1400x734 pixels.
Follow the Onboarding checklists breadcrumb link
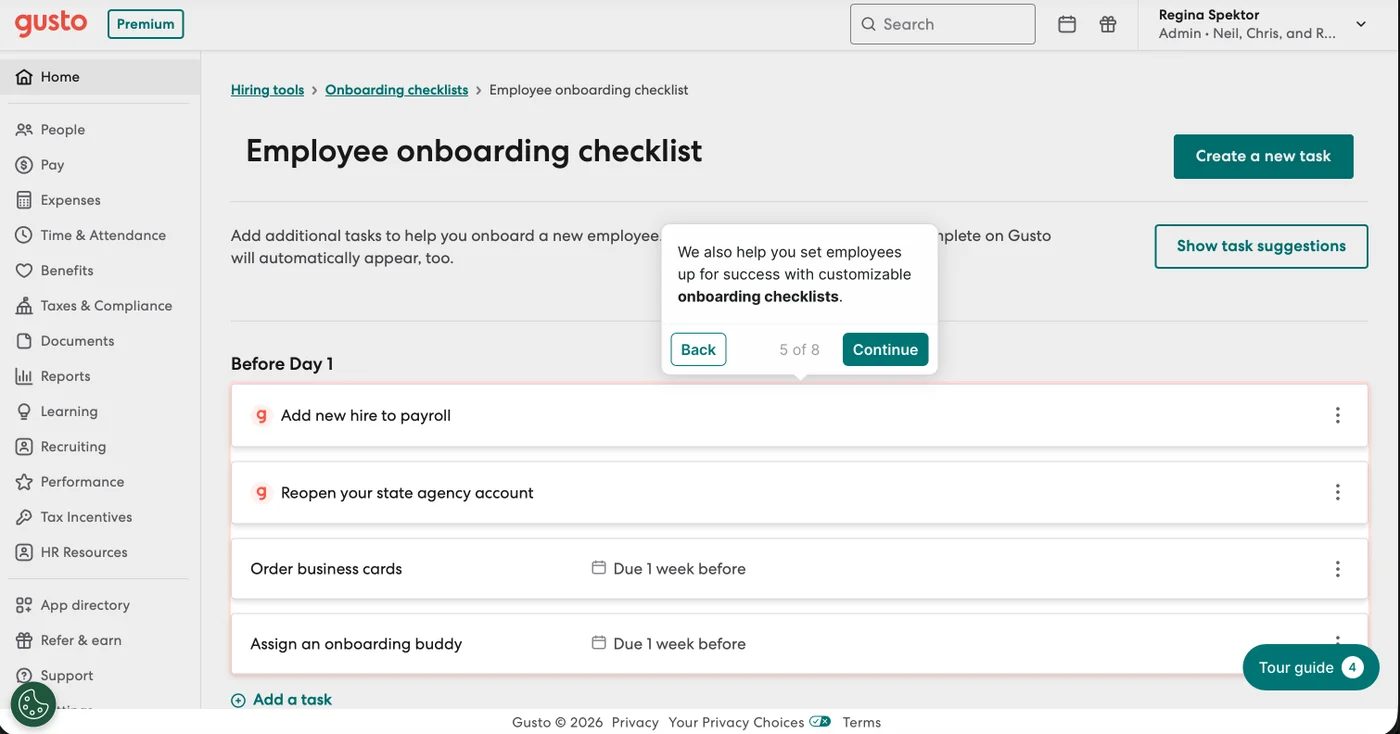[x=396, y=90]
